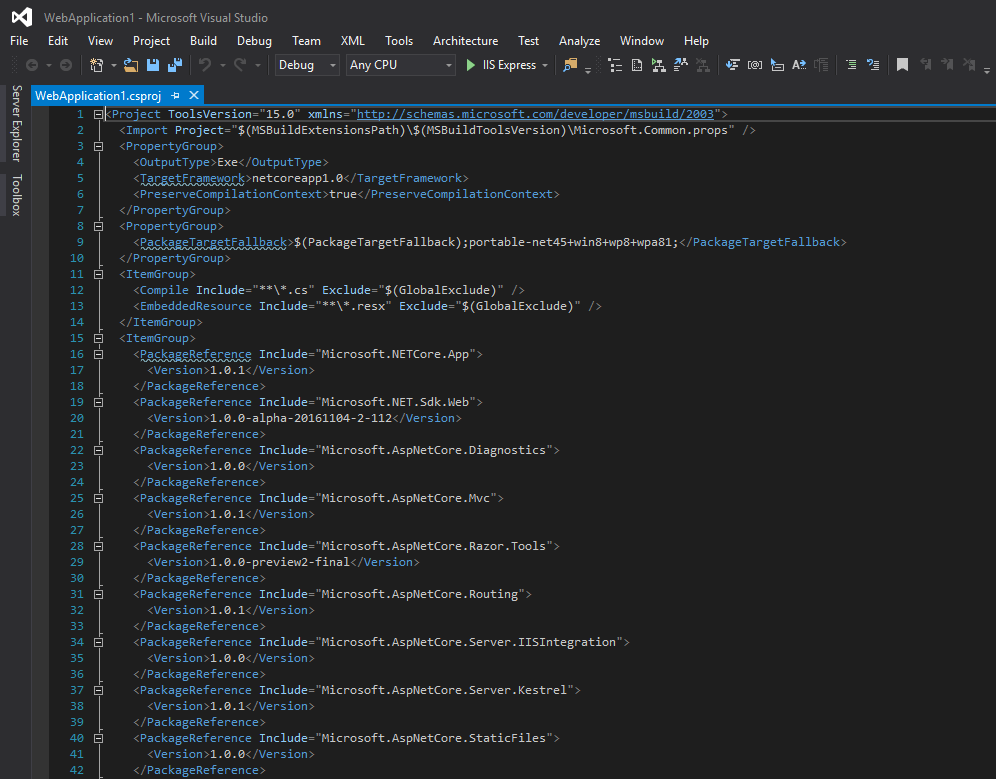Collapse the PropertyGroup on line 8

(x=98, y=226)
